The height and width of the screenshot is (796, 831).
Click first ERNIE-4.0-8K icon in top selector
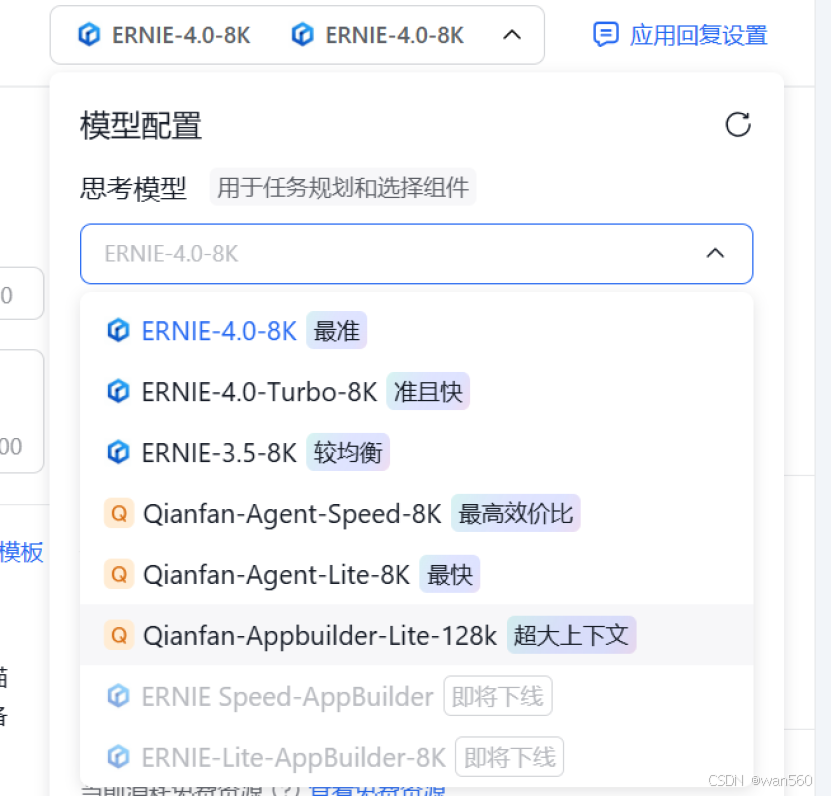point(89,35)
